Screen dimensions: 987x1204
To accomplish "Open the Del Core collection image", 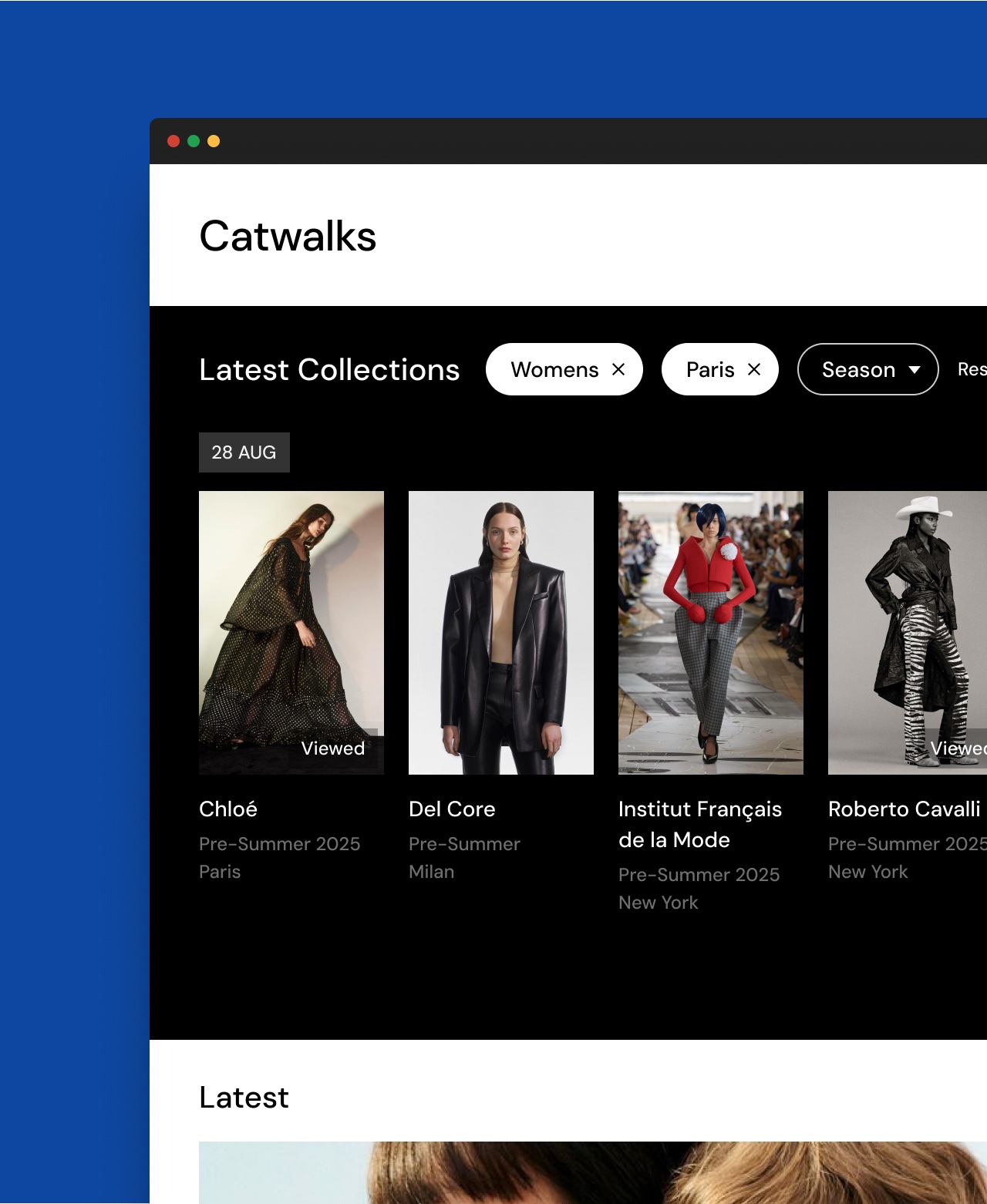I will (501, 633).
